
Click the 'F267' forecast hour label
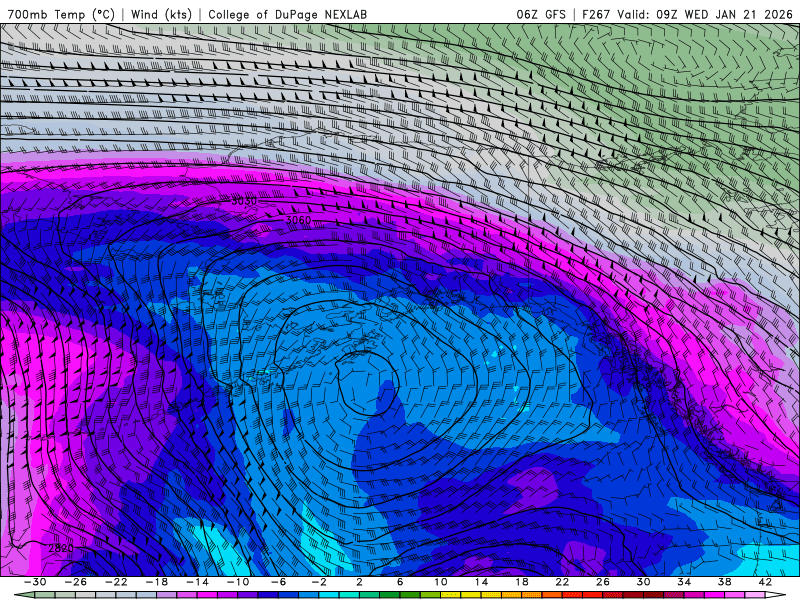point(596,14)
